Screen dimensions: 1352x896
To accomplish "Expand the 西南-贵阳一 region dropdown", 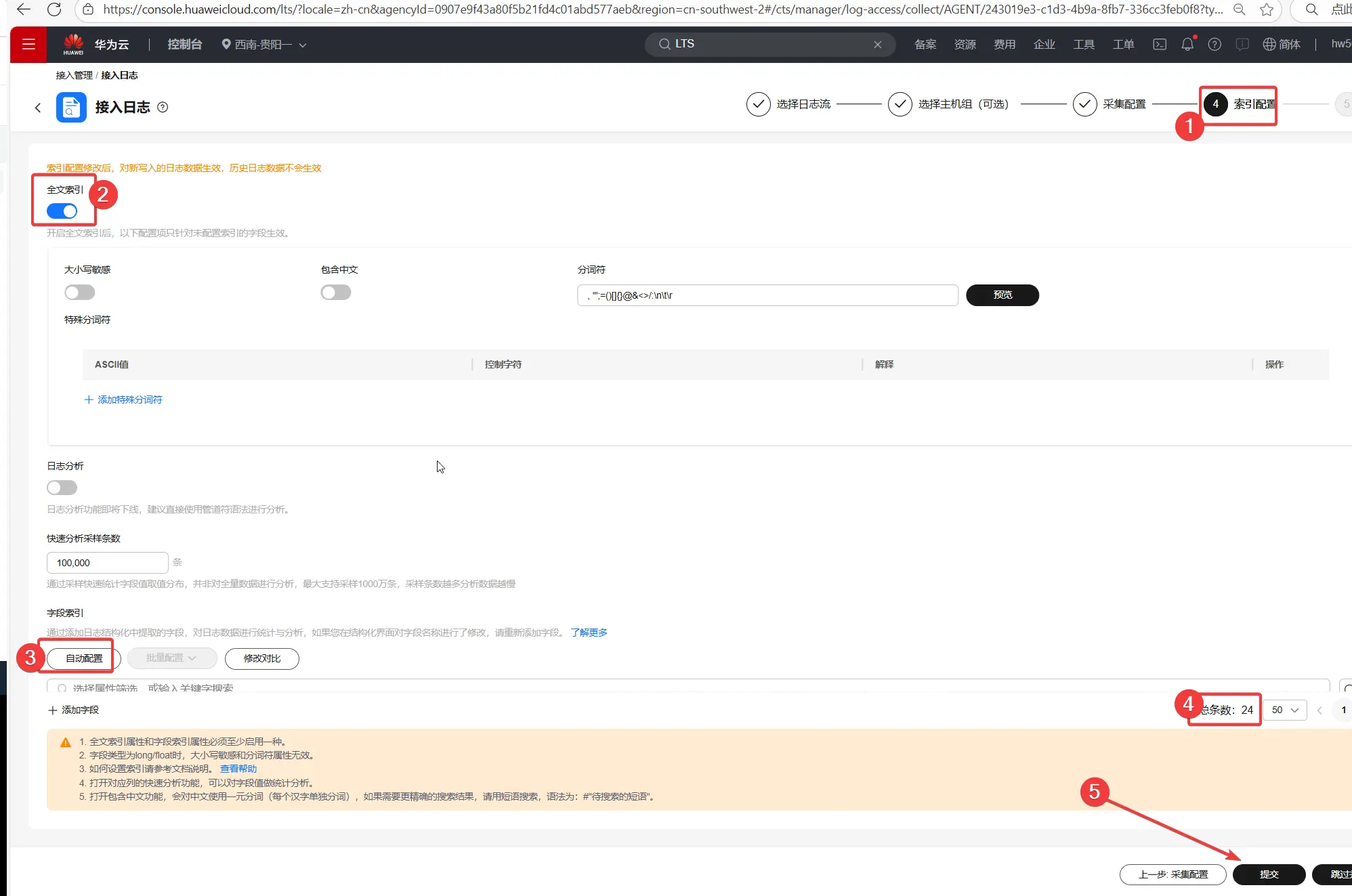I will [x=264, y=45].
